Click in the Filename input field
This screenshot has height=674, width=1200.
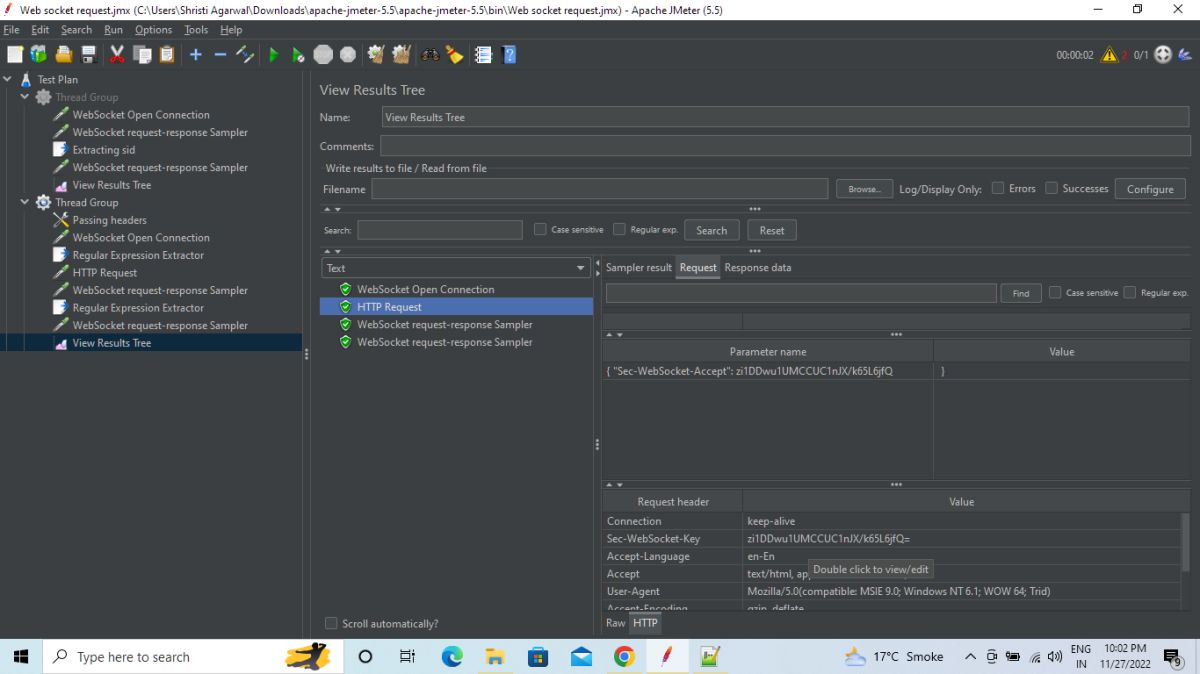point(600,189)
